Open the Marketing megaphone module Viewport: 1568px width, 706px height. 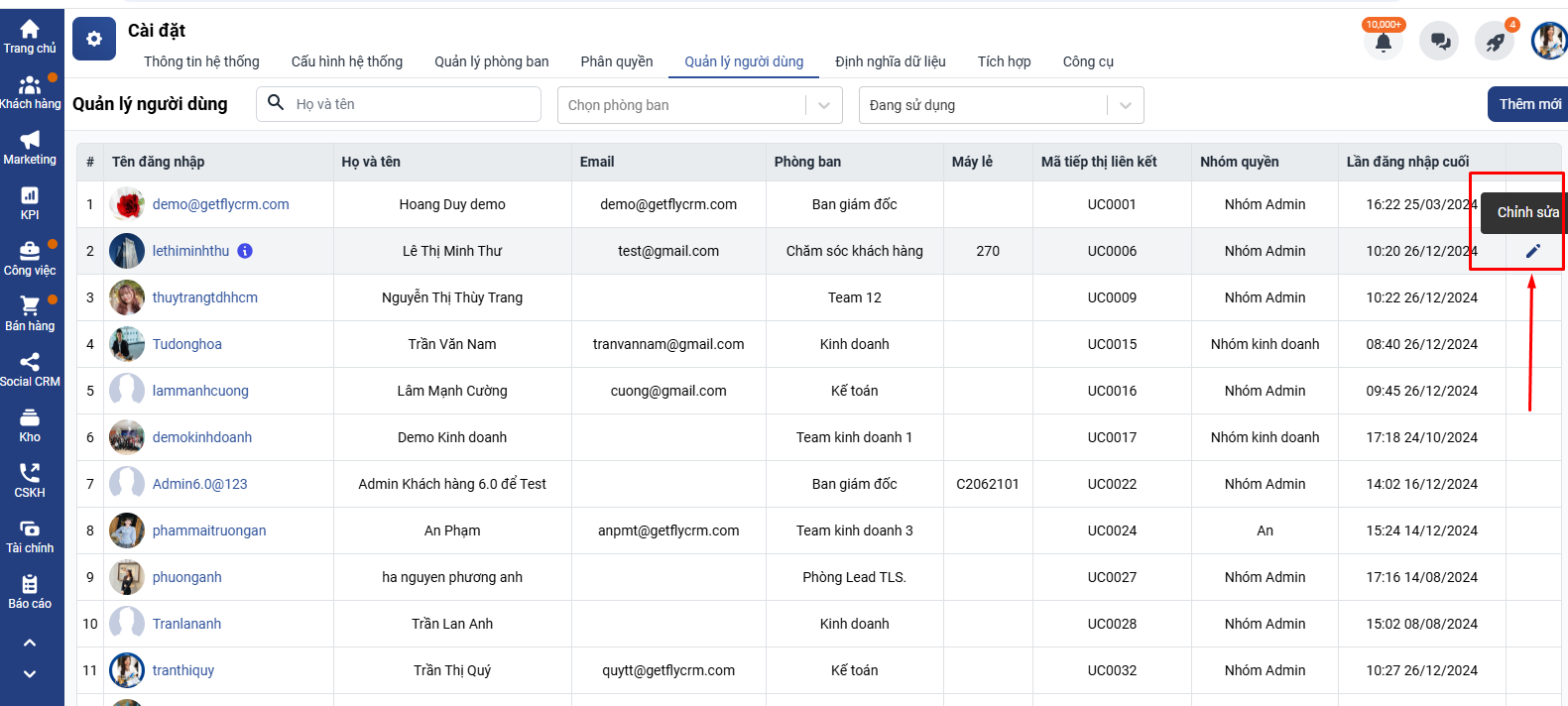30,147
